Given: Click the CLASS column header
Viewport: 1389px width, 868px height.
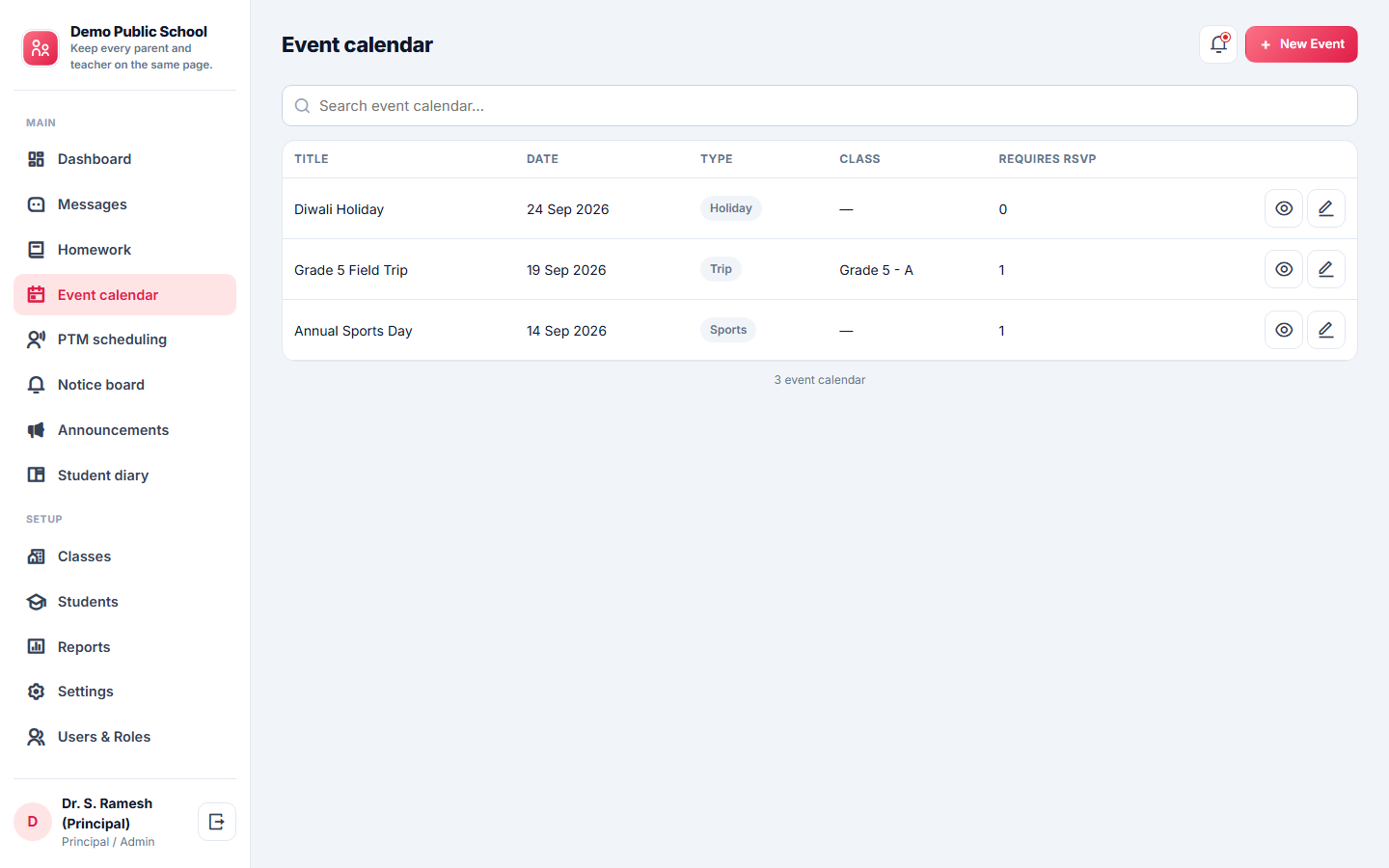Looking at the screenshot, I should coord(859,159).
